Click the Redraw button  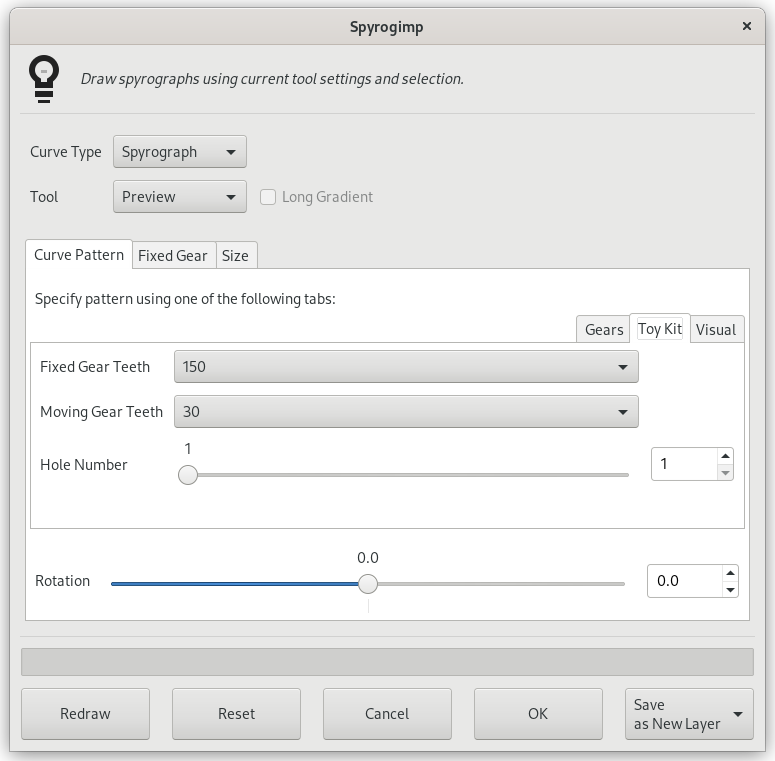(x=86, y=714)
